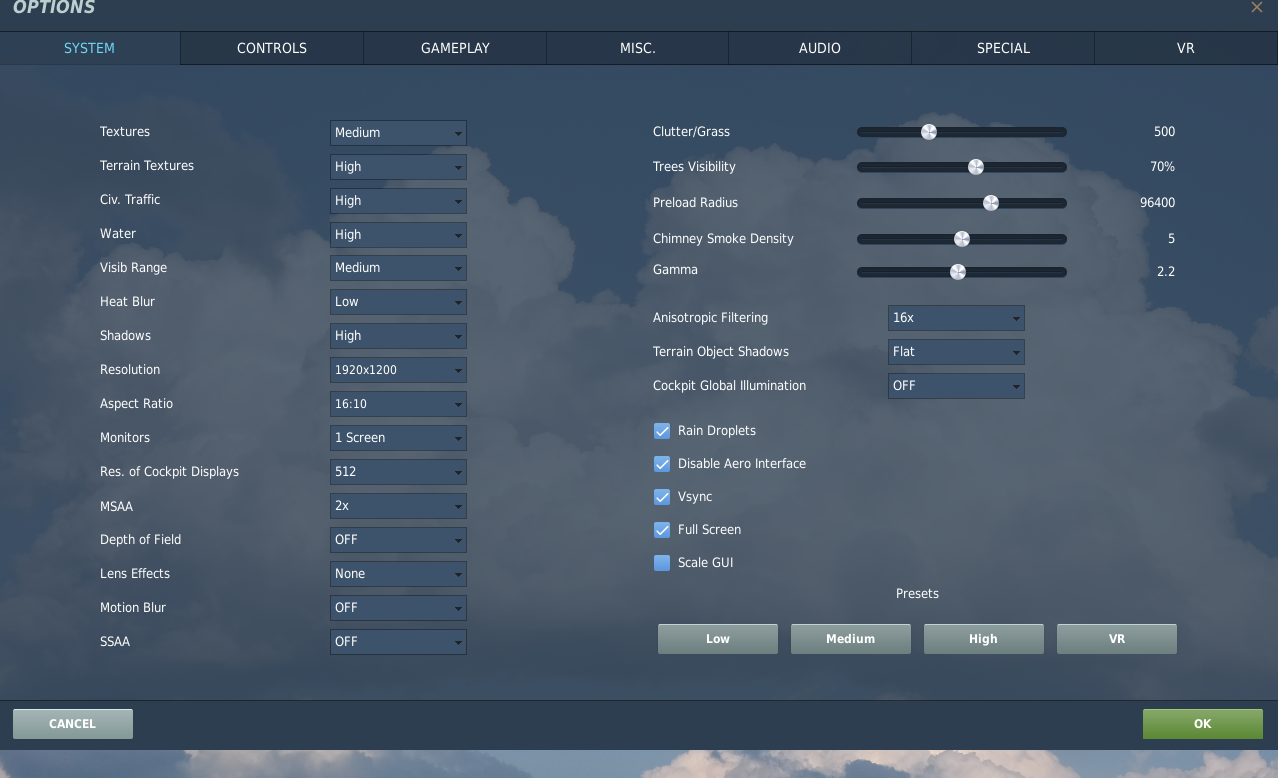The image size is (1278, 778).
Task: Click the Preload Radius value 96400
Action: pos(1158,203)
